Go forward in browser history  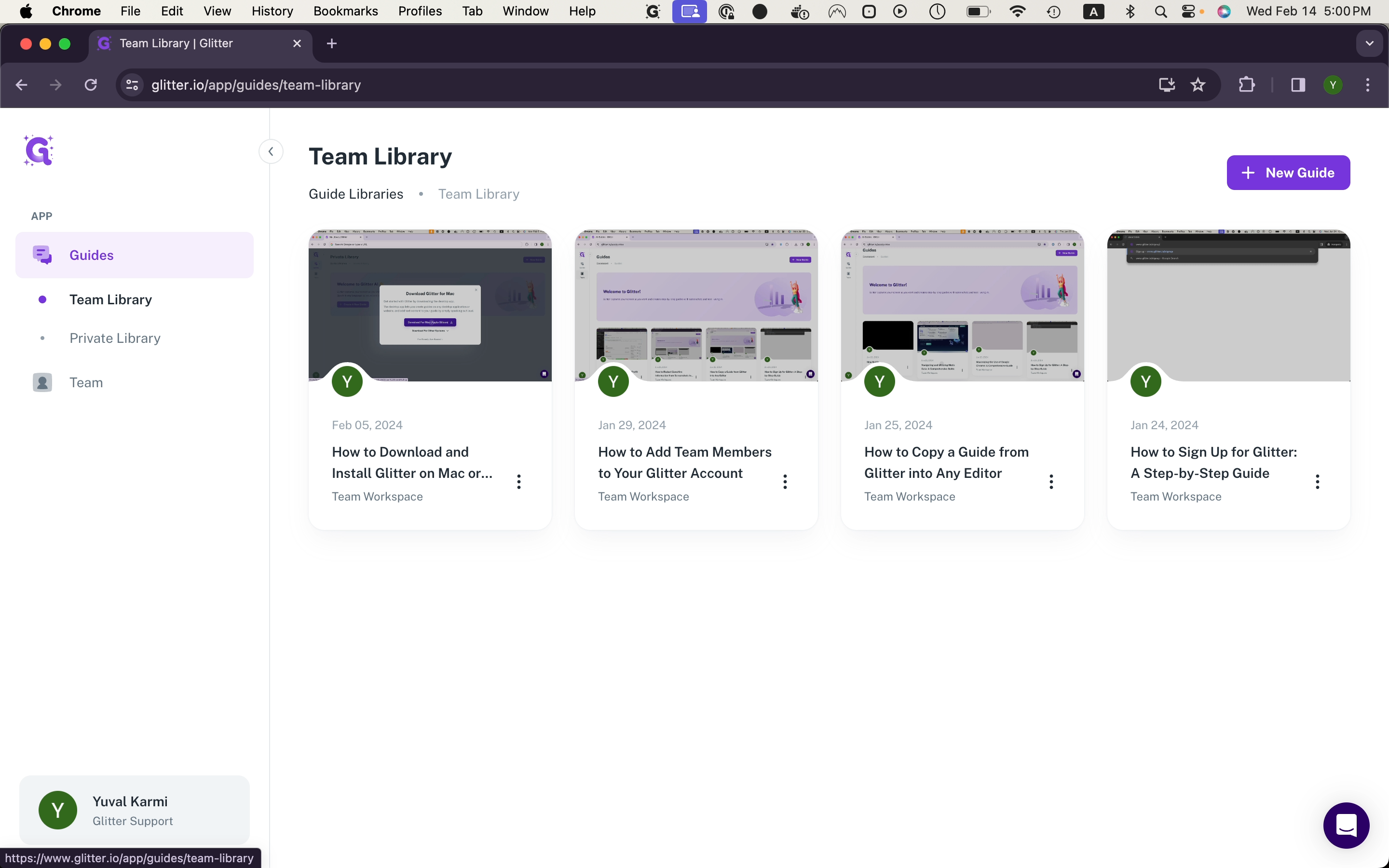pos(55,85)
